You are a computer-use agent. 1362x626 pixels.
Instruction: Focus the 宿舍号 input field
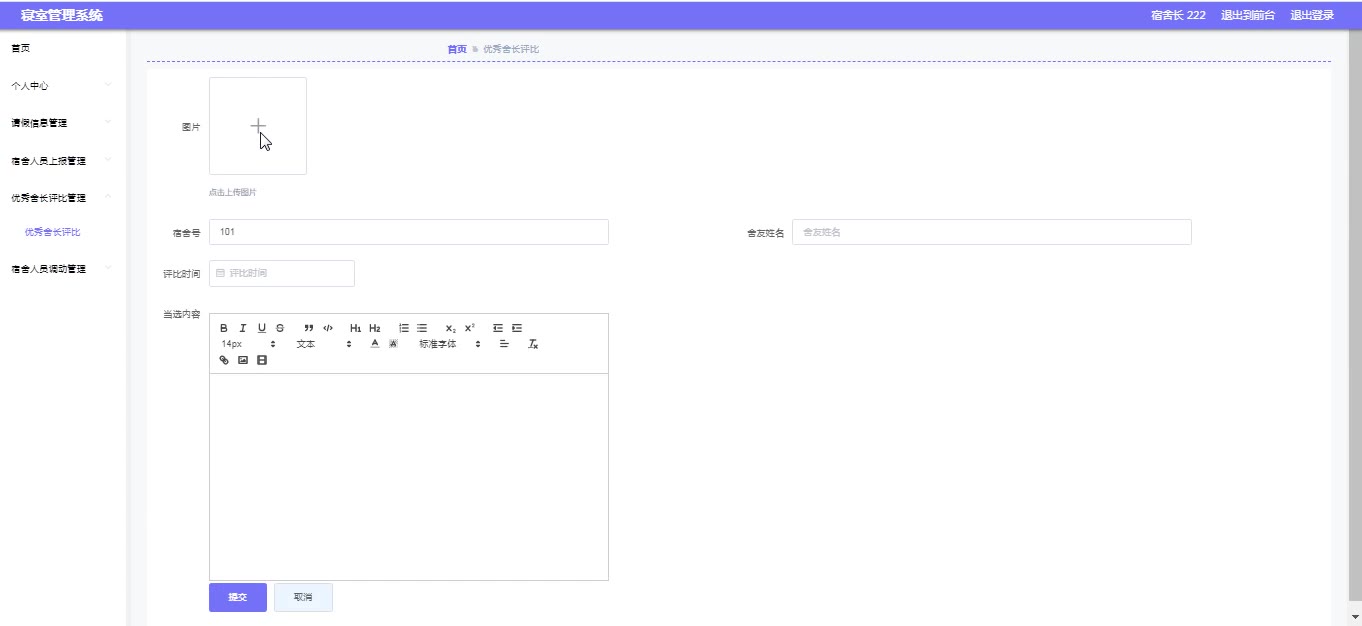409,232
